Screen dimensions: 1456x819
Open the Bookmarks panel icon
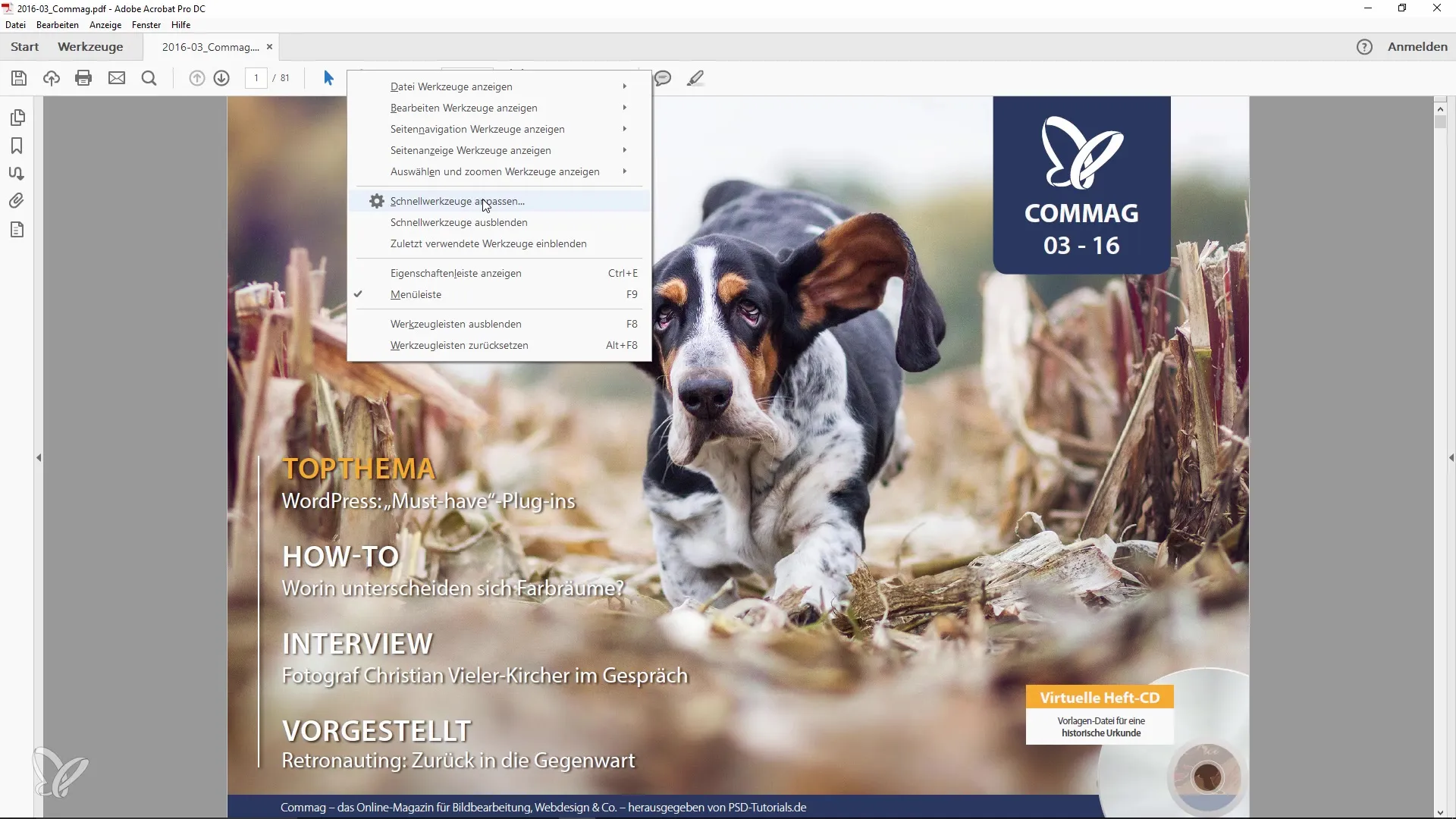(x=17, y=146)
